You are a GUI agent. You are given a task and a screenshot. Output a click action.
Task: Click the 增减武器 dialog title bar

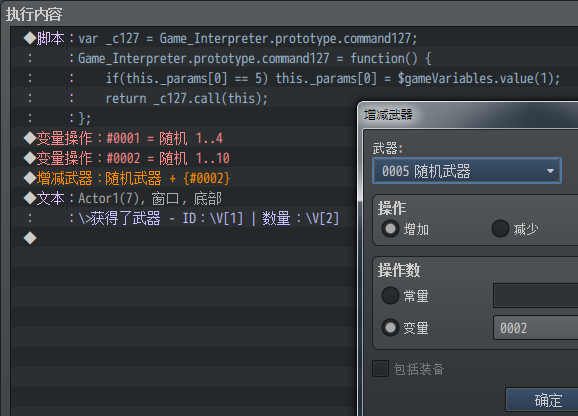[468, 115]
